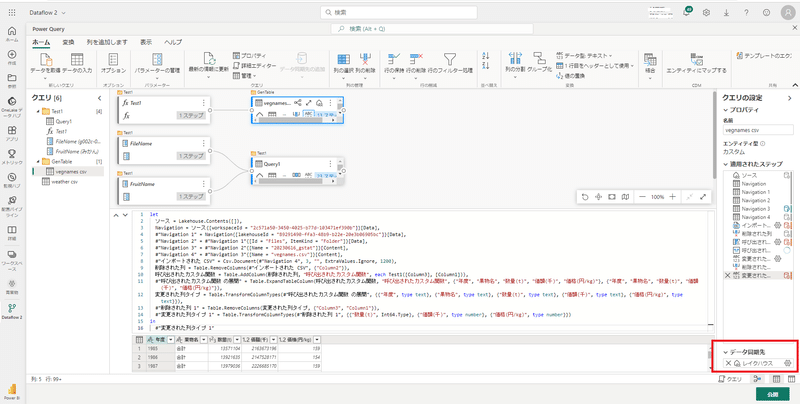800x404 pixels.
Task: Zoom out the diagram with the minus
Action: 642,196
